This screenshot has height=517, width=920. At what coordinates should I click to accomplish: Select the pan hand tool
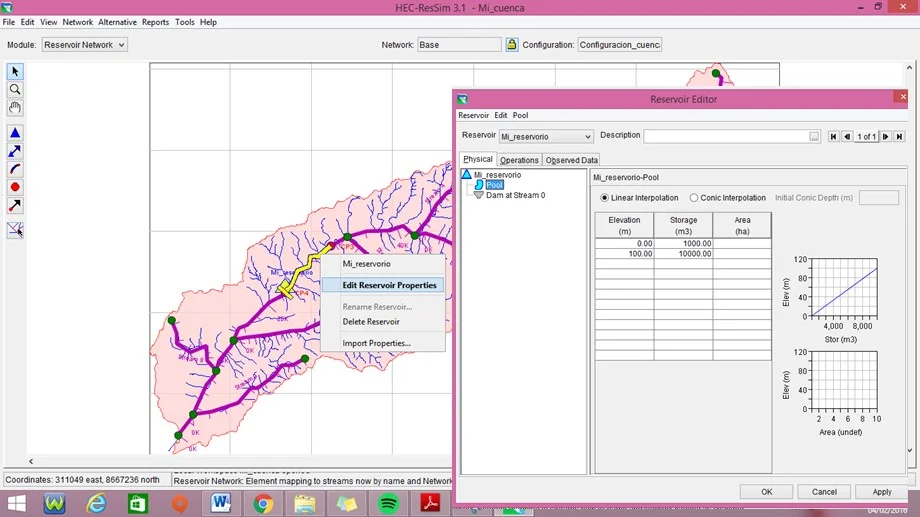click(x=15, y=108)
